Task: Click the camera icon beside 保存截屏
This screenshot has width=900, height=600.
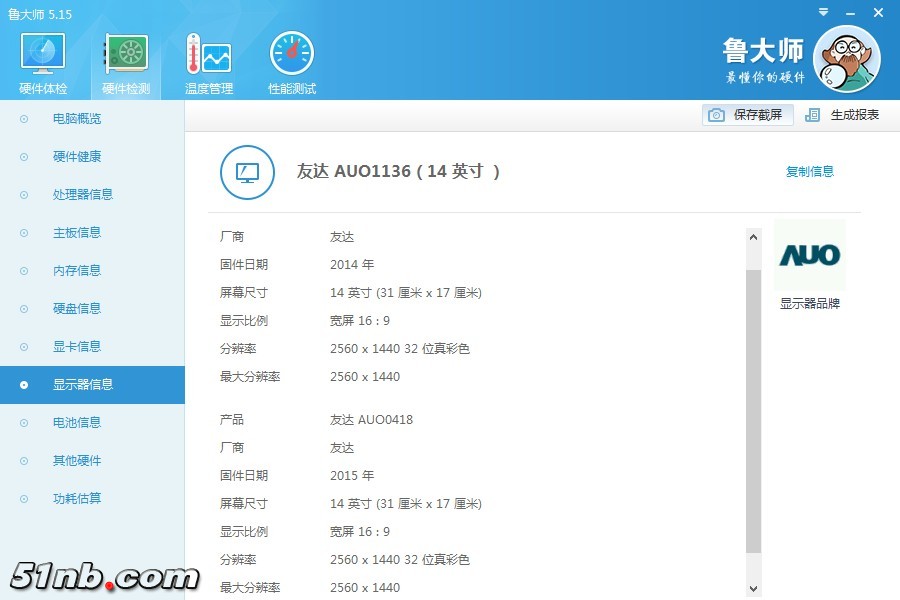Action: (x=716, y=115)
